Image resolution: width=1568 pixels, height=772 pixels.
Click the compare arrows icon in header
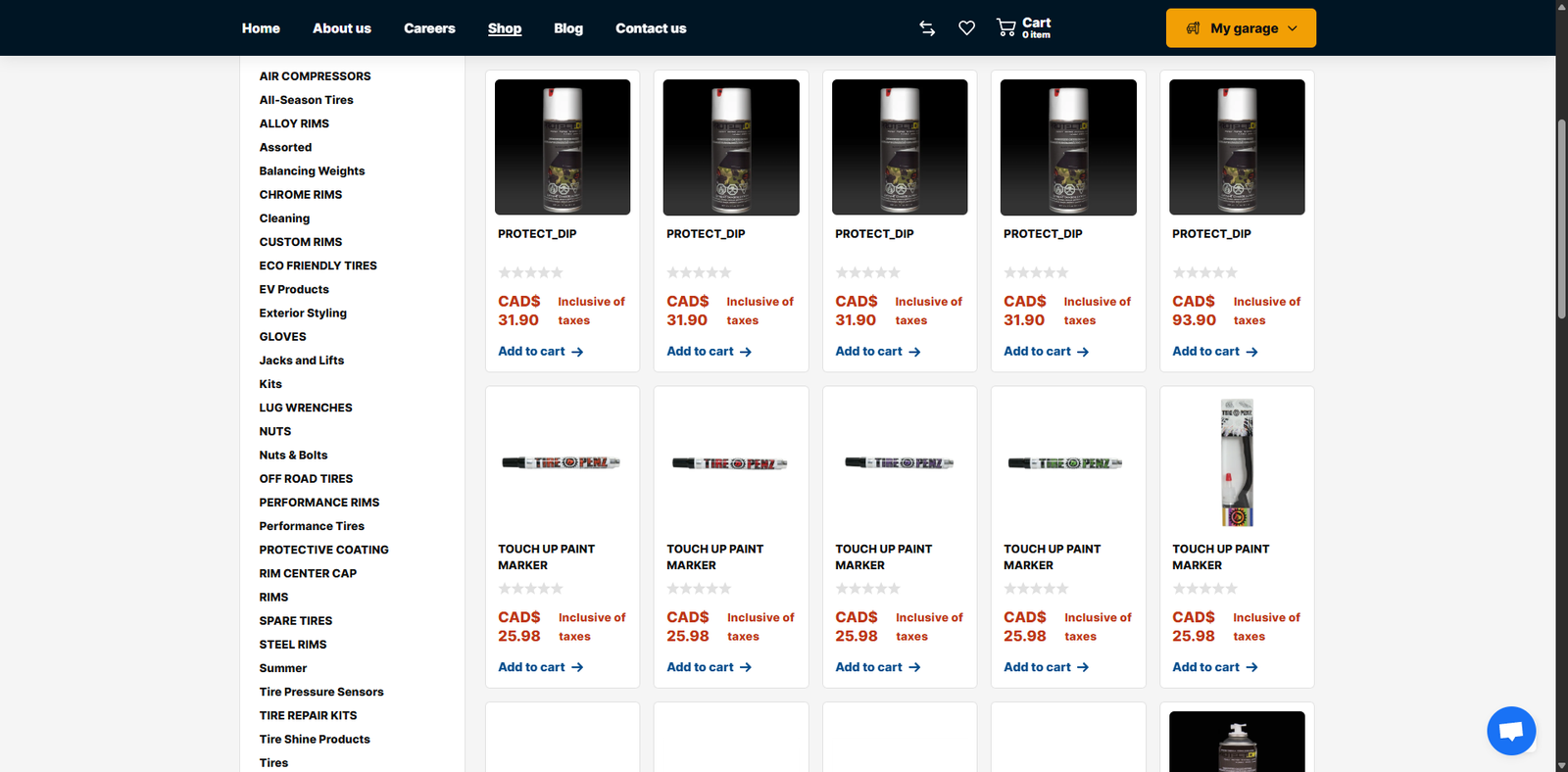pyautogui.click(x=927, y=28)
